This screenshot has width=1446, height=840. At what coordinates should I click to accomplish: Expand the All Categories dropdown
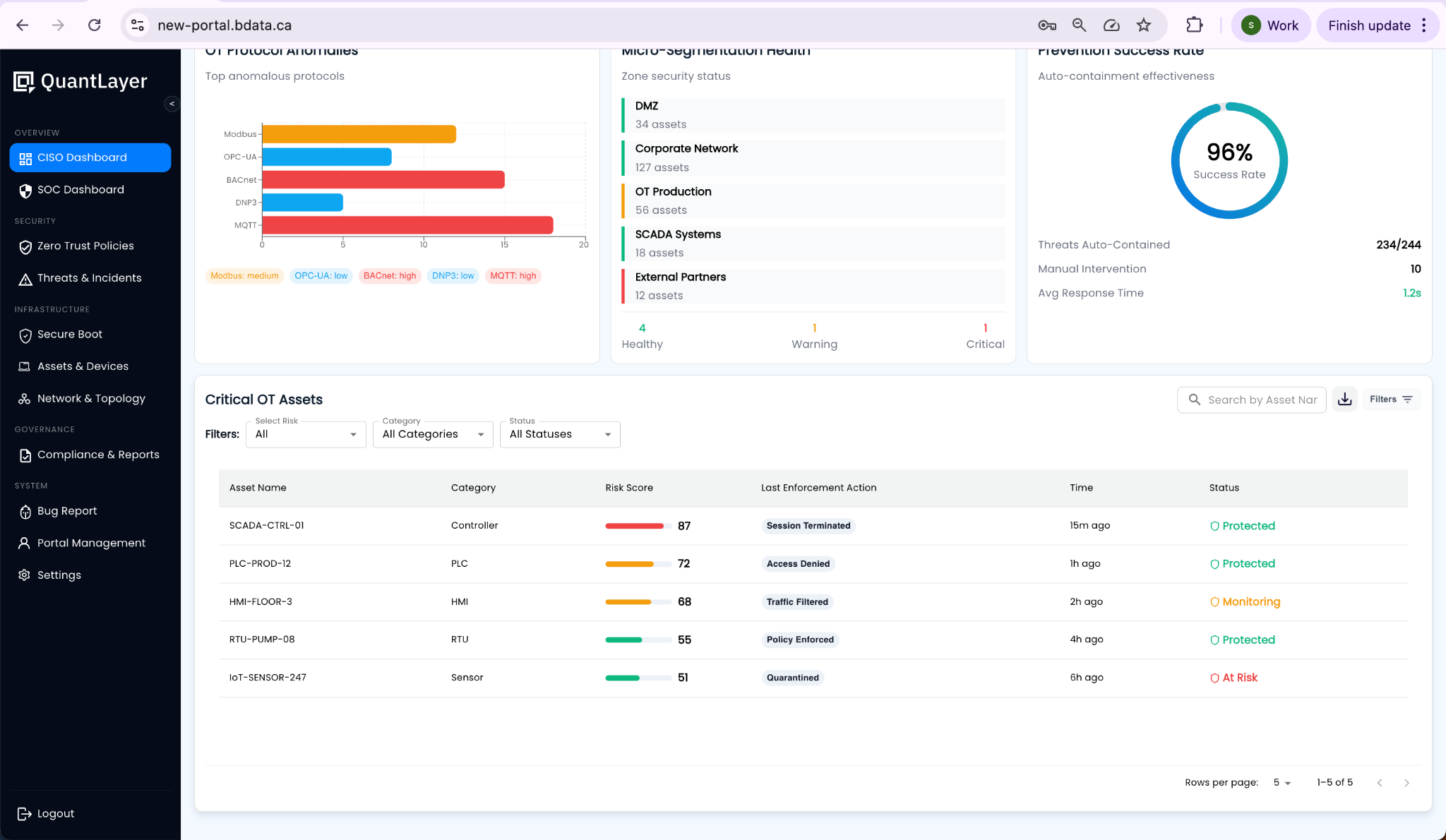[x=432, y=434]
